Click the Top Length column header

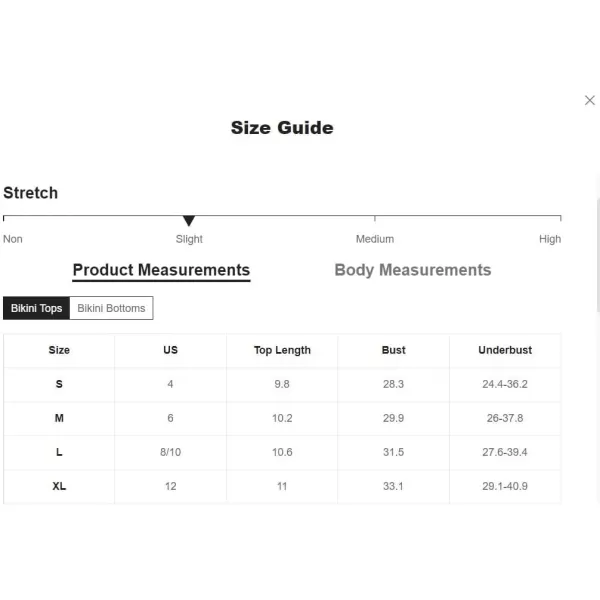pos(282,350)
